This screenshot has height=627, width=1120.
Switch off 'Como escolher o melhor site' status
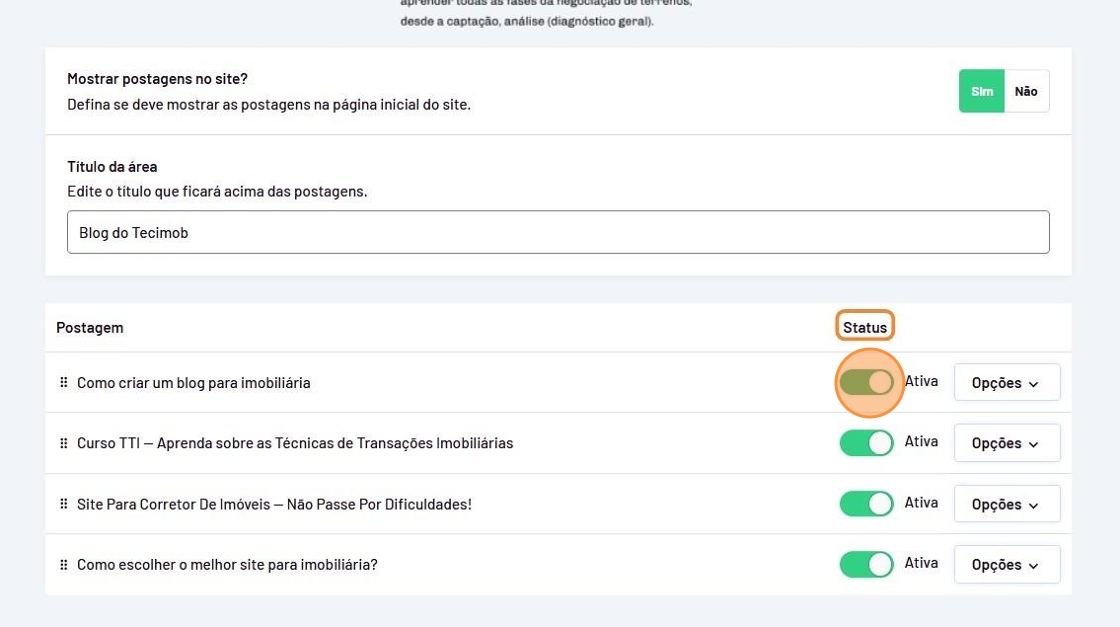866,565
